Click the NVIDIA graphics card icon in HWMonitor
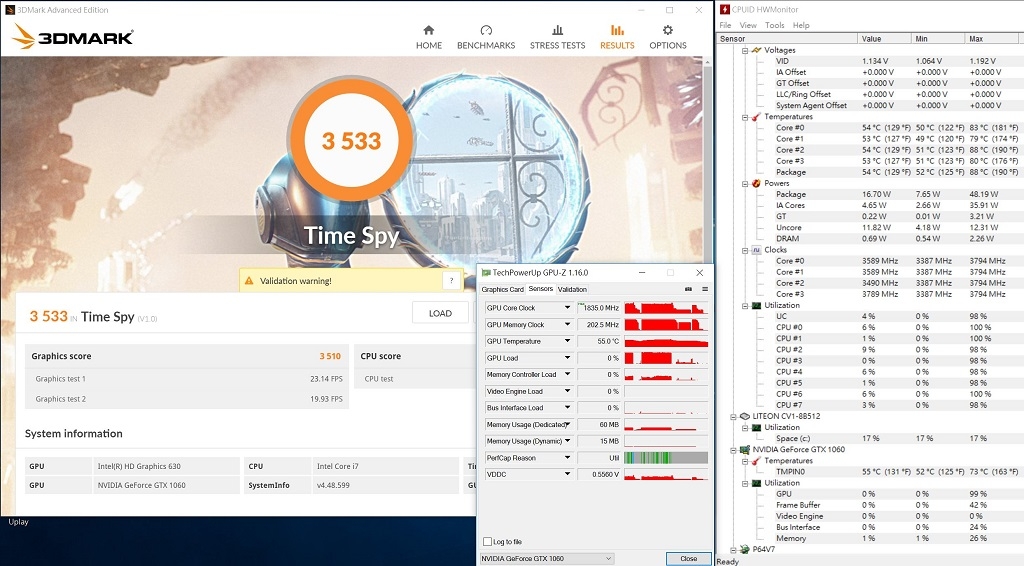This screenshot has height=566, width=1024. tap(744, 449)
